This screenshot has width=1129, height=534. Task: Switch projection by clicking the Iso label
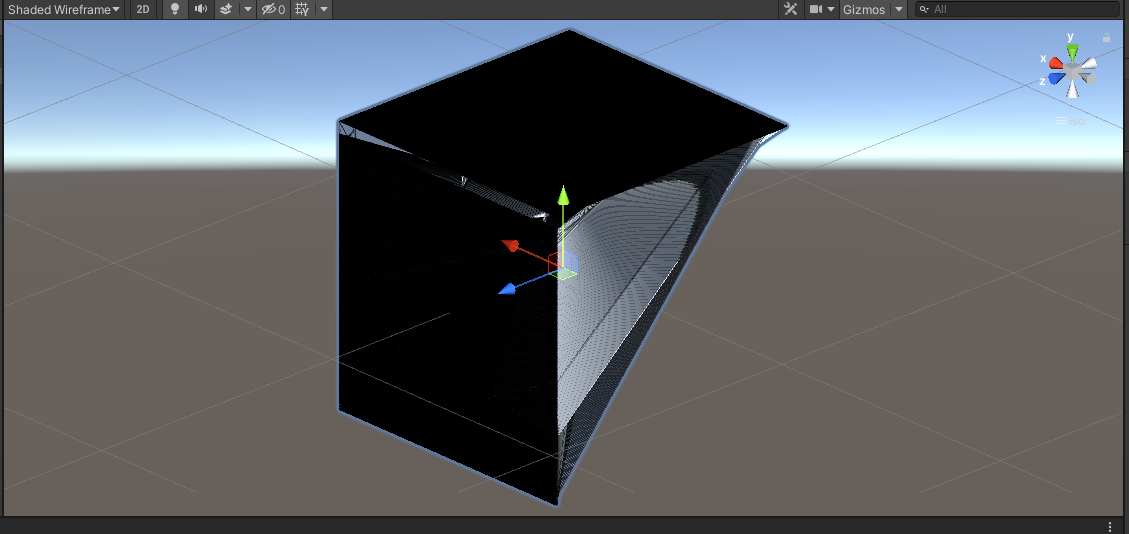(x=1071, y=121)
